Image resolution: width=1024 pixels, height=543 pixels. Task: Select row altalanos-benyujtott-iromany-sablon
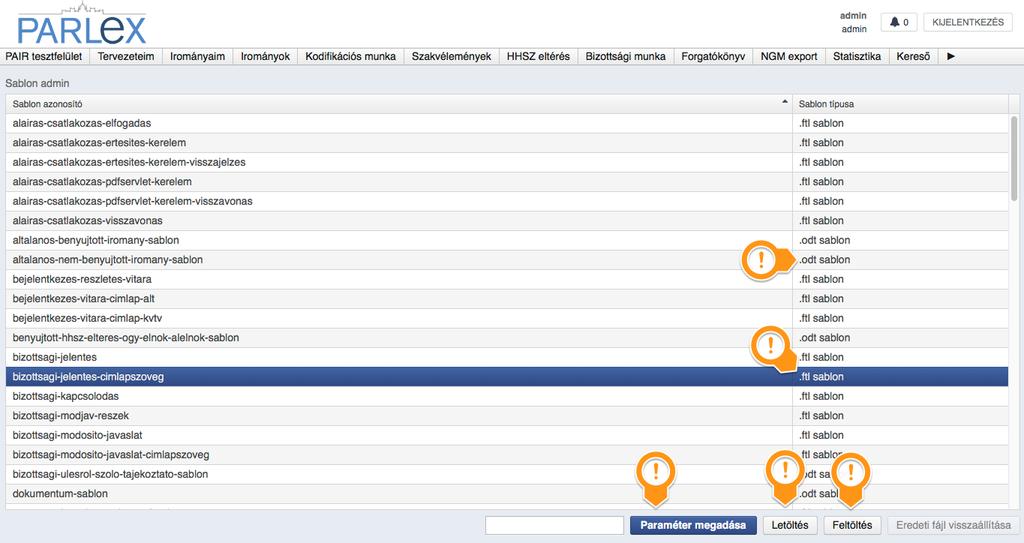tap(507, 240)
